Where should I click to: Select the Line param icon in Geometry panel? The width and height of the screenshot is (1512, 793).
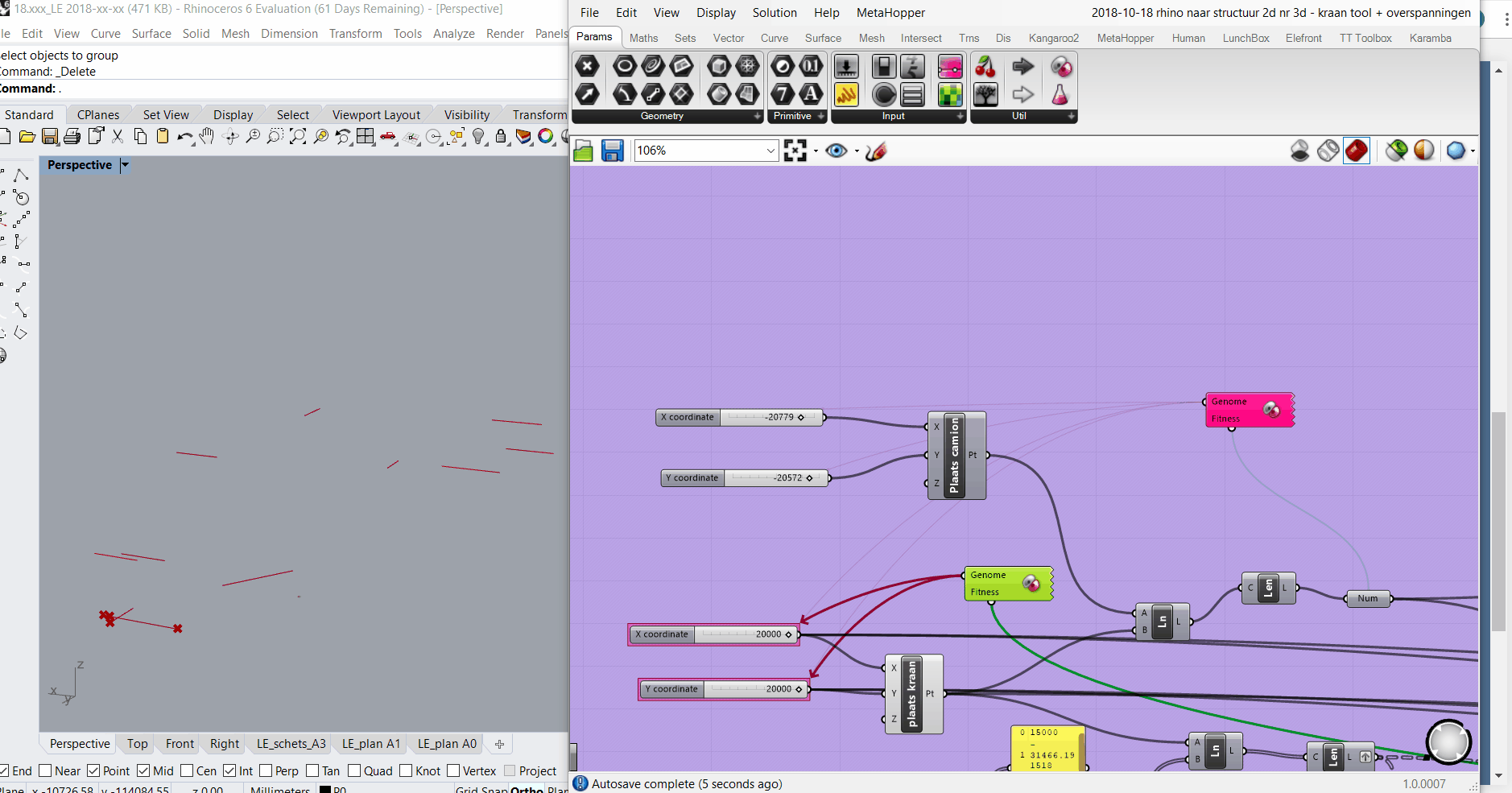coord(653,94)
